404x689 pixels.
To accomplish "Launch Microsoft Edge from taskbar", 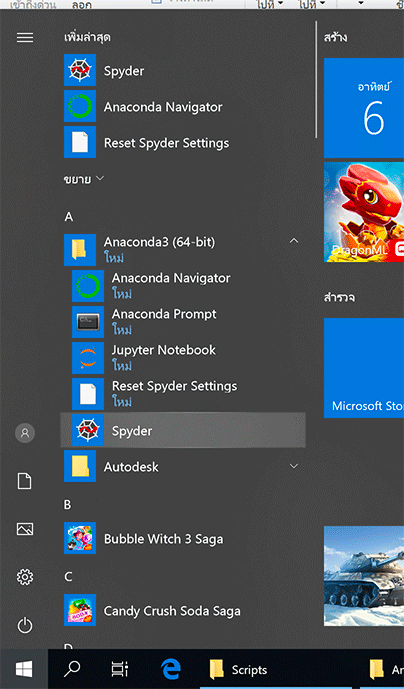I will (x=170, y=669).
